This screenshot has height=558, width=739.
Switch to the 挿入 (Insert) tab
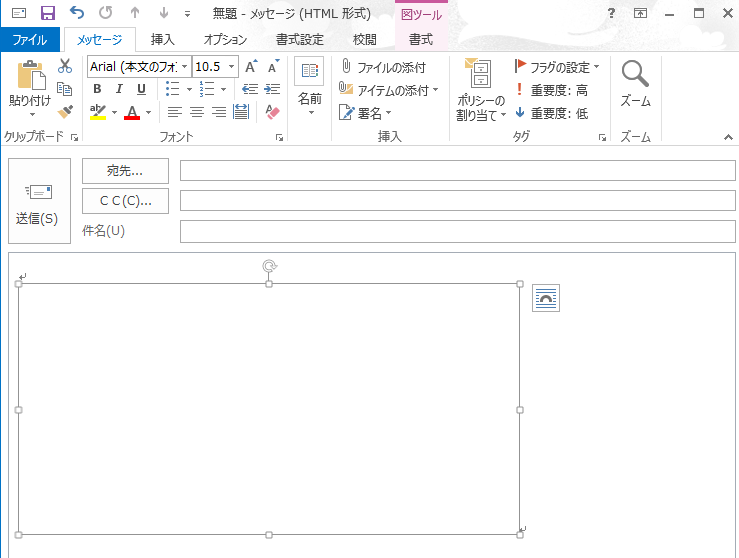[162, 40]
